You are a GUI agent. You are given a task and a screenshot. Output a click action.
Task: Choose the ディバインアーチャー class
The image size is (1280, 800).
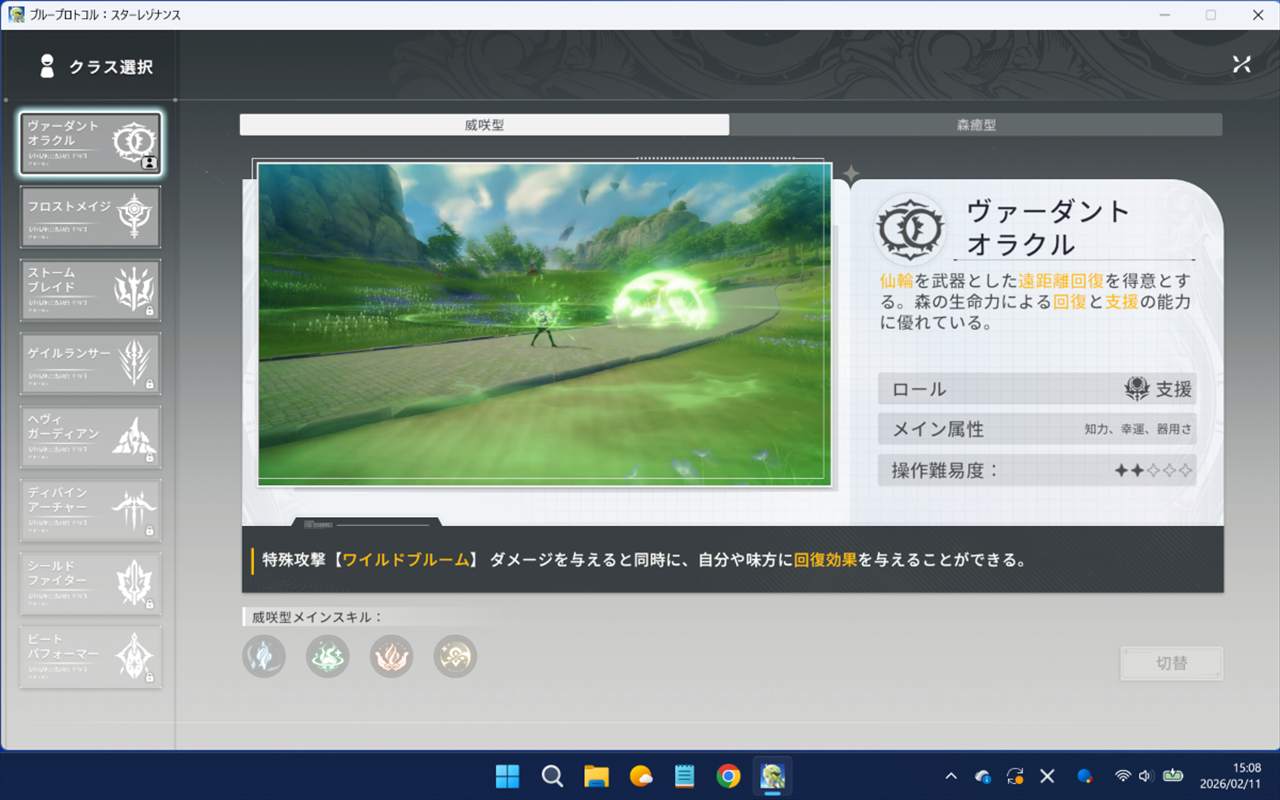tap(90, 510)
